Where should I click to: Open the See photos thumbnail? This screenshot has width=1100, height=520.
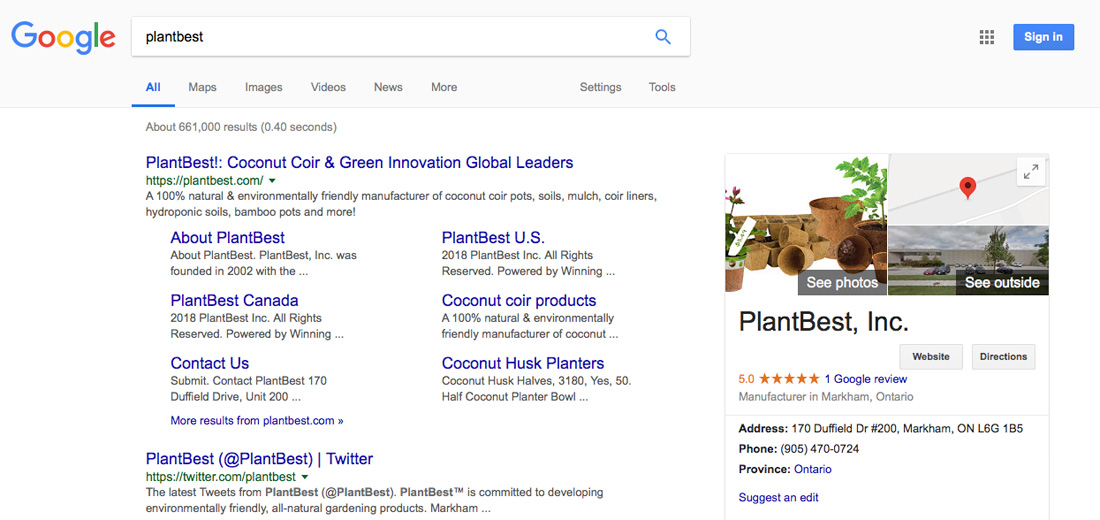pos(806,224)
